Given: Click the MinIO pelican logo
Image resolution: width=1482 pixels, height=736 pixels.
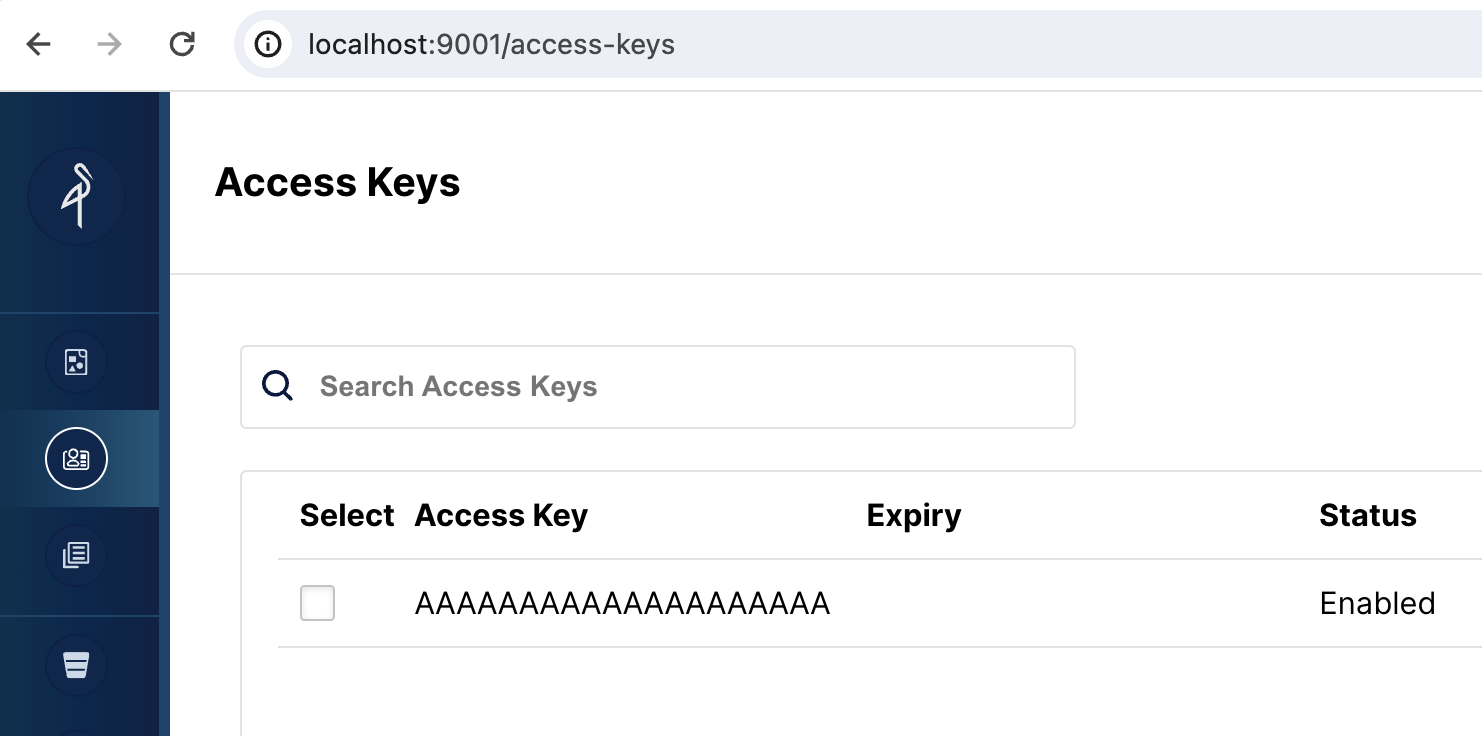Looking at the screenshot, I should [x=77, y=197].
